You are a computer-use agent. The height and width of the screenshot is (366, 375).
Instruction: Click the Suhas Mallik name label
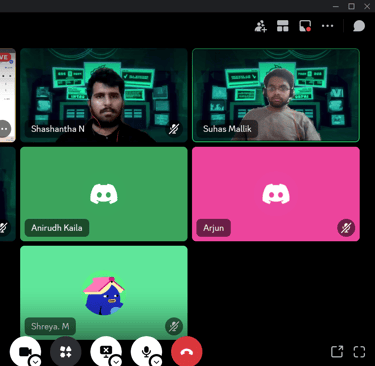227,129
